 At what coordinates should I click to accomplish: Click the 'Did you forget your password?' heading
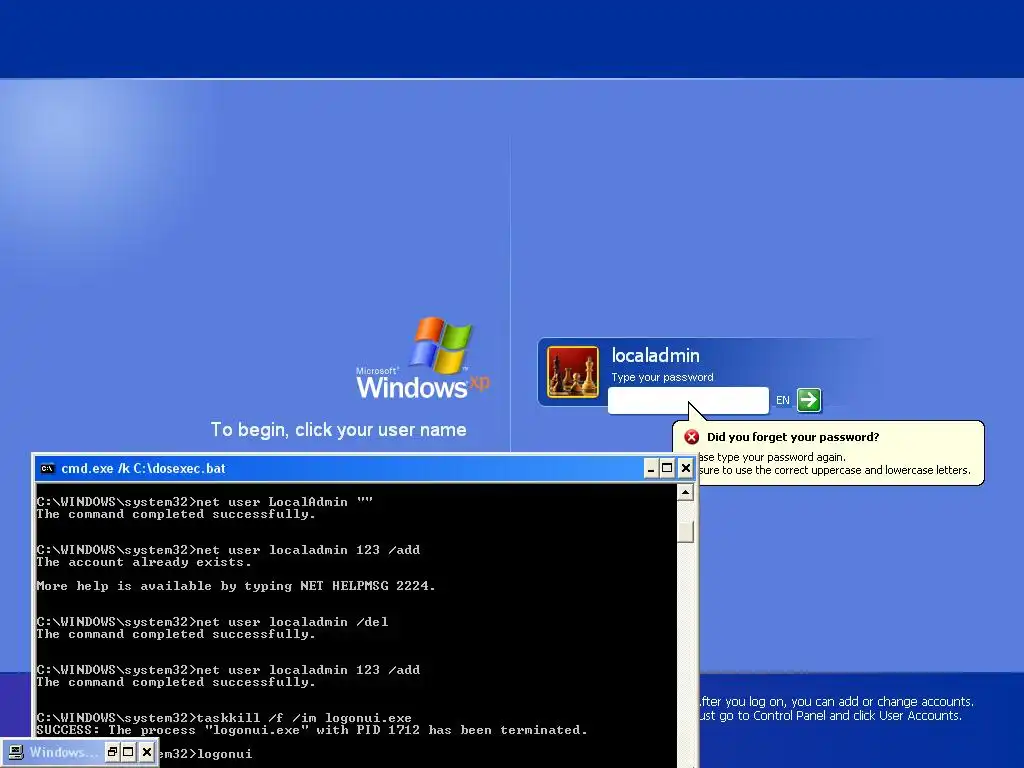coord(793,437)
